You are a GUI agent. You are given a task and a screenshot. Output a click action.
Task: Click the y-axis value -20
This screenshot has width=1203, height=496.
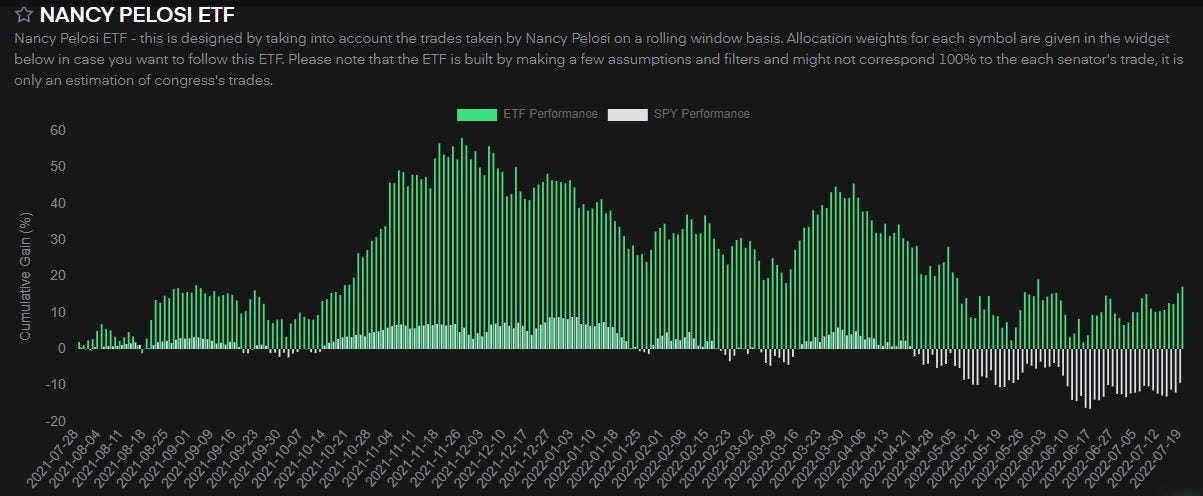(56, 421)
